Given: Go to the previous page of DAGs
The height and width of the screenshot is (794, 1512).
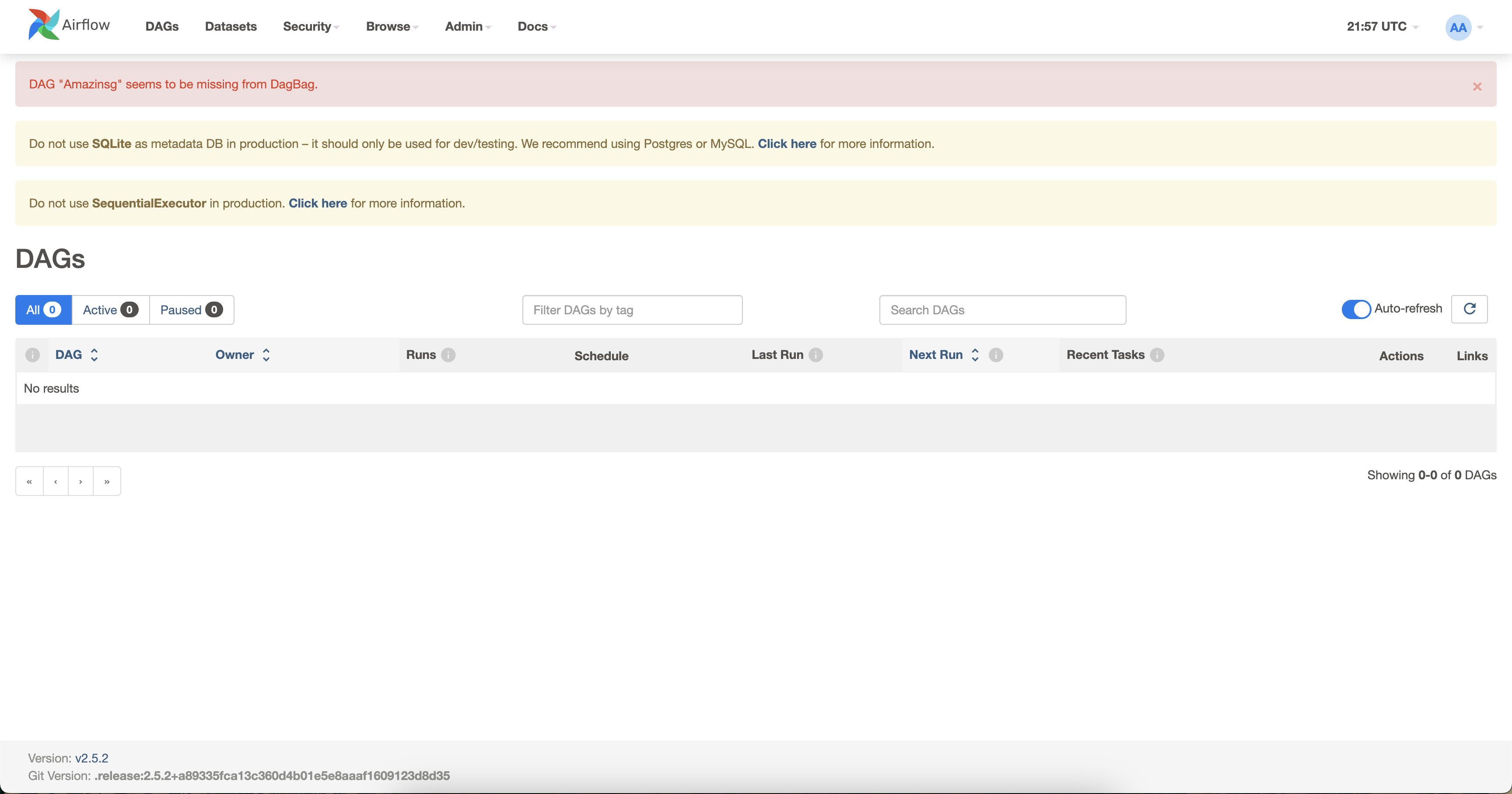Looking at the screenshot, I should tap(55, 481).
